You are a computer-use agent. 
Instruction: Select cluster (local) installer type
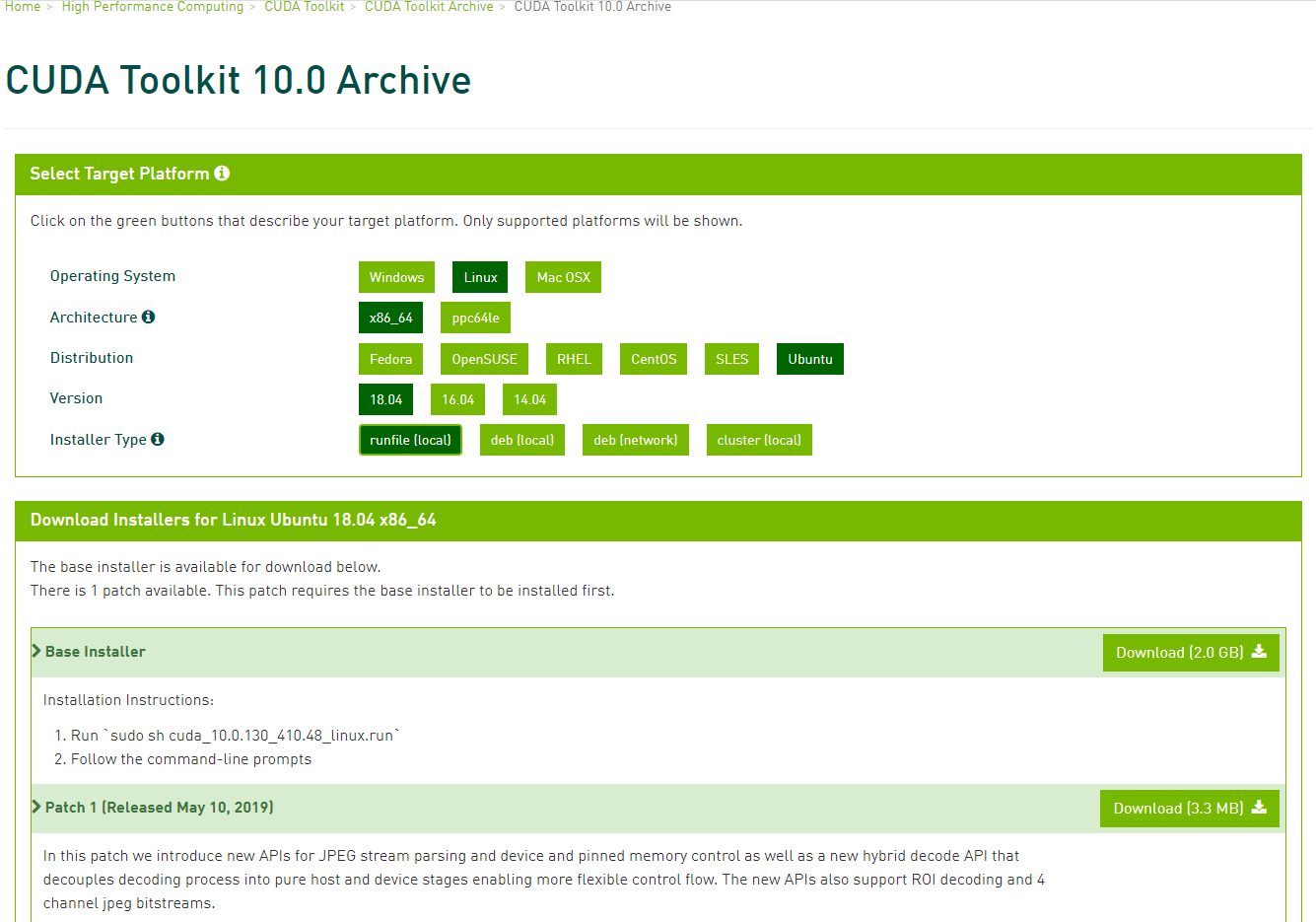point(759,440)
